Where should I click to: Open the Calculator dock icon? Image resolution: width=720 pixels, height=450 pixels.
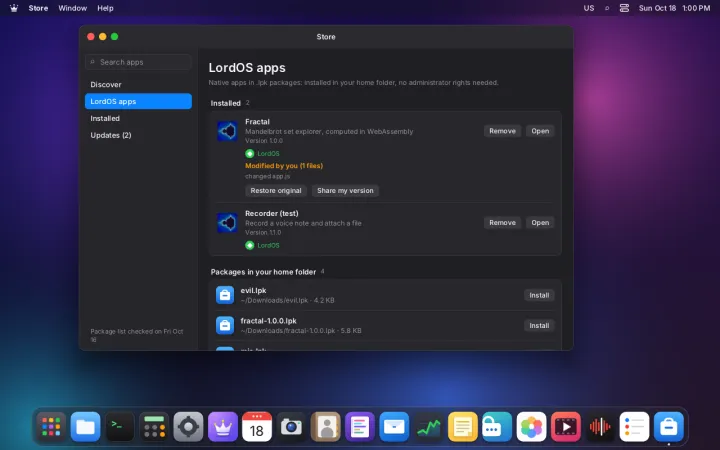(x=154, y=427)
